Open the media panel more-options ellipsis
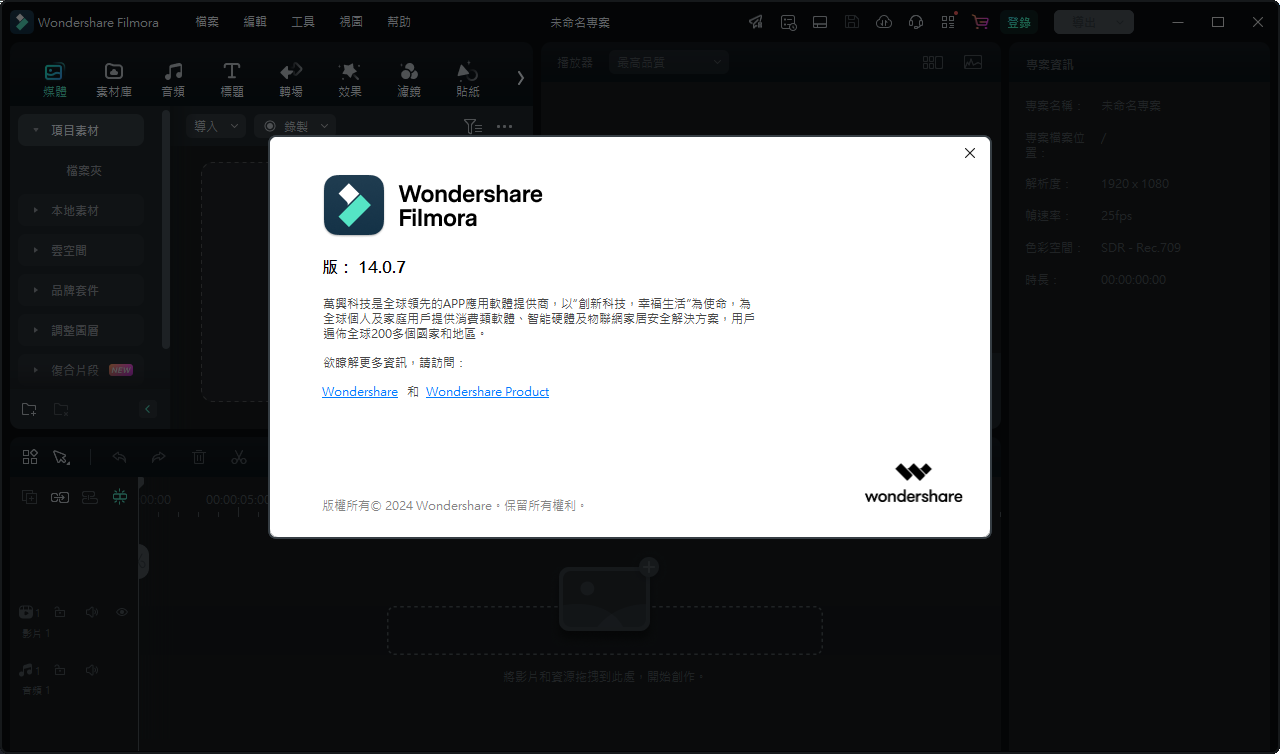The height and width of the screenshot is (754, 1280). [505, 127]
